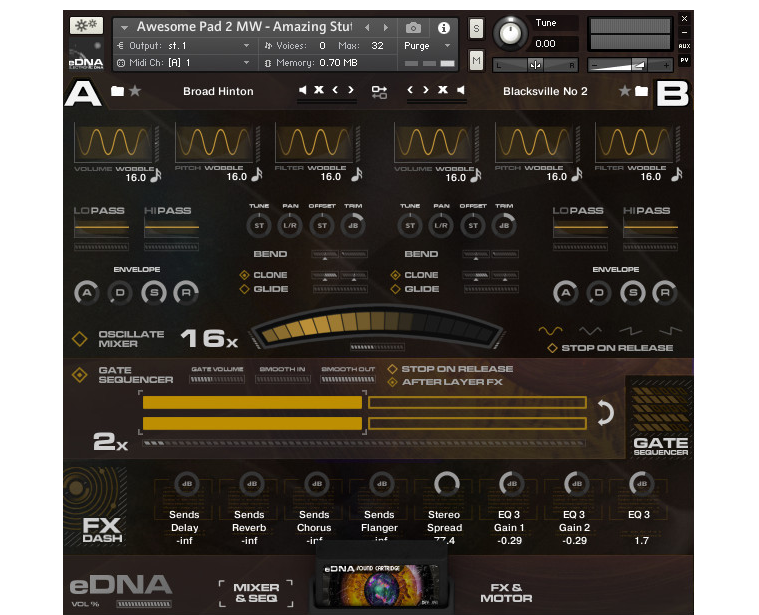Viewport: 759px width, 615px height.
Task: Adjust the Gate Volume slider
Action: pyautogui.click(x=217, y=379)
